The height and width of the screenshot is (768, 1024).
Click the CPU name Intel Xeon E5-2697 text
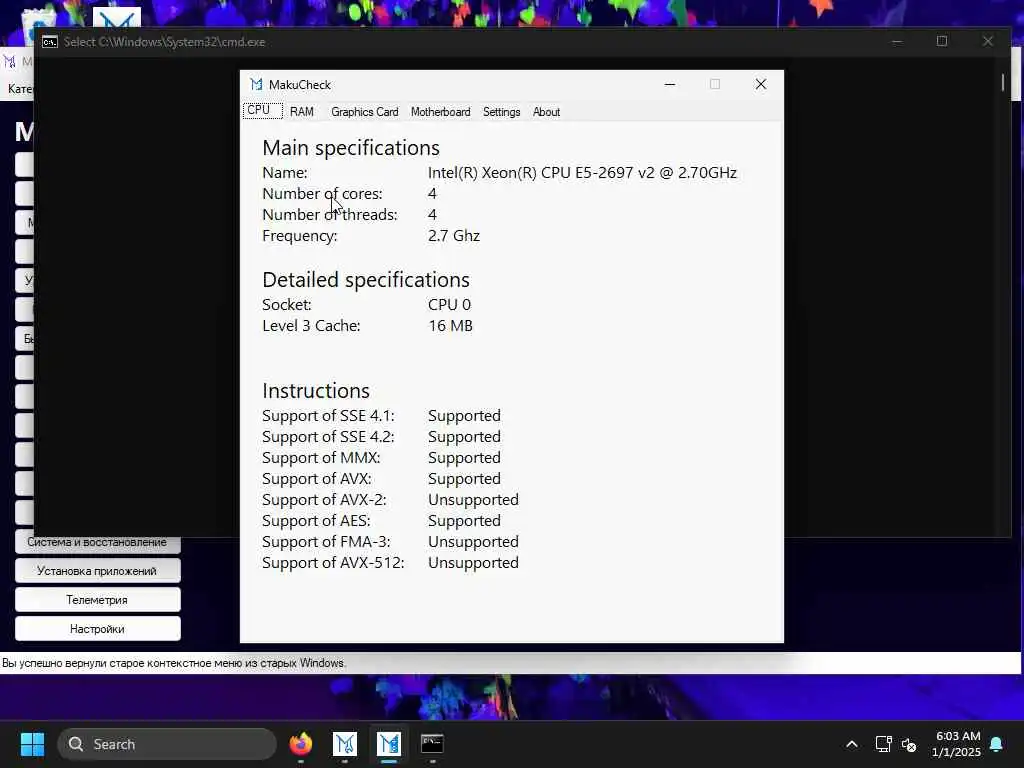point(582,173)
